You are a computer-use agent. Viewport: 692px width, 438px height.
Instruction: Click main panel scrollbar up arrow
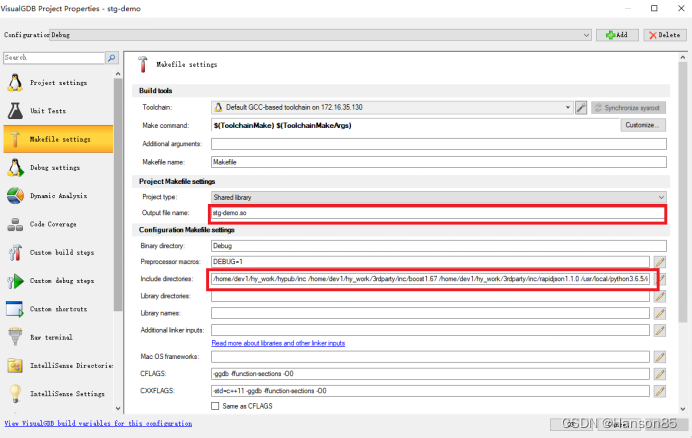683,57
